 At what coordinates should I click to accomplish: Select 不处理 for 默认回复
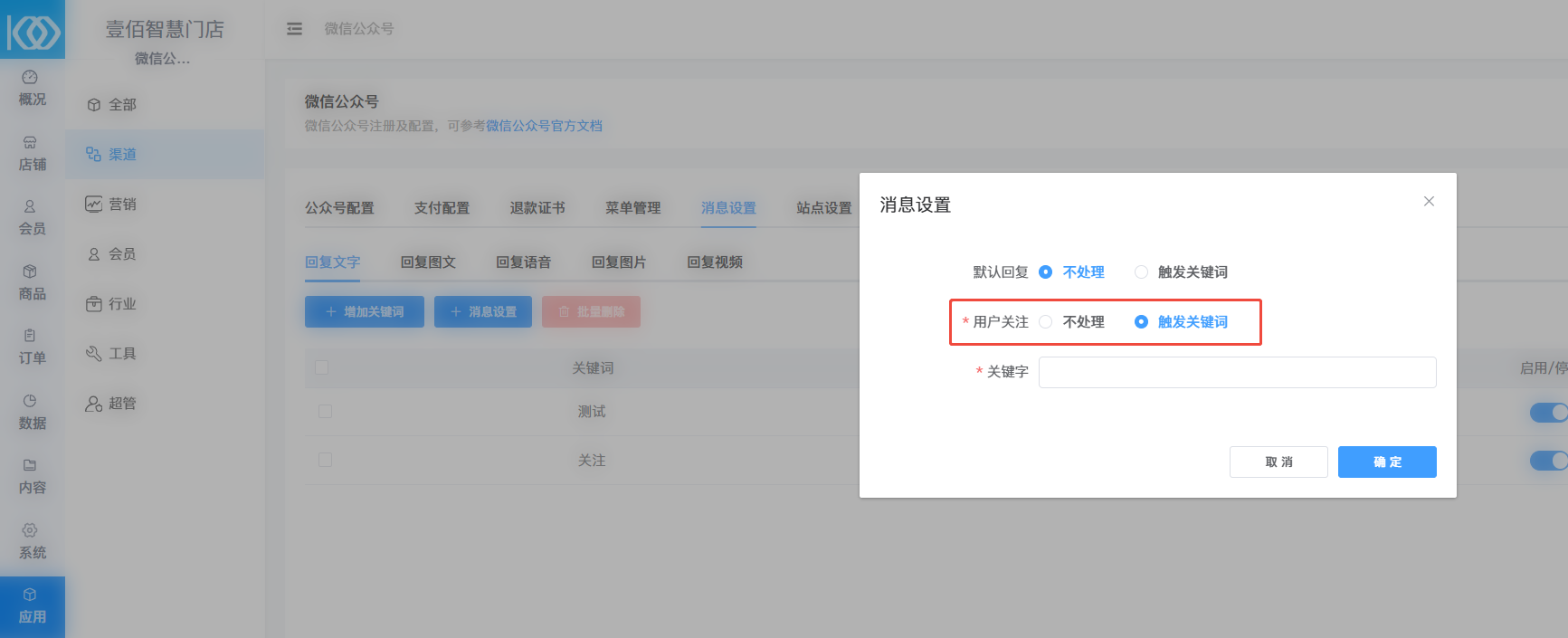[x=1046, y=272]
